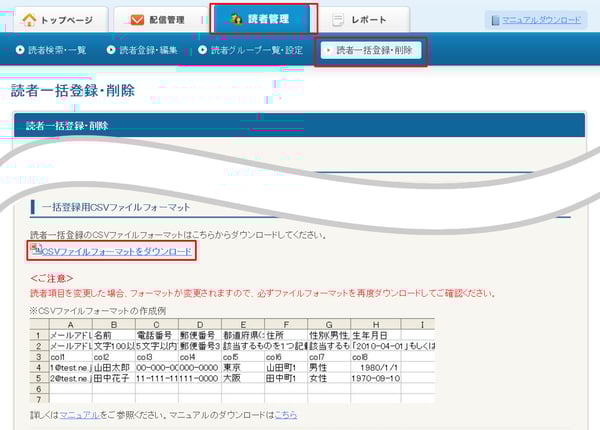This screenshot has width=600, height=430.
Task: Click cell 田中花子 in example table
Action: click(x=114, y=378)
